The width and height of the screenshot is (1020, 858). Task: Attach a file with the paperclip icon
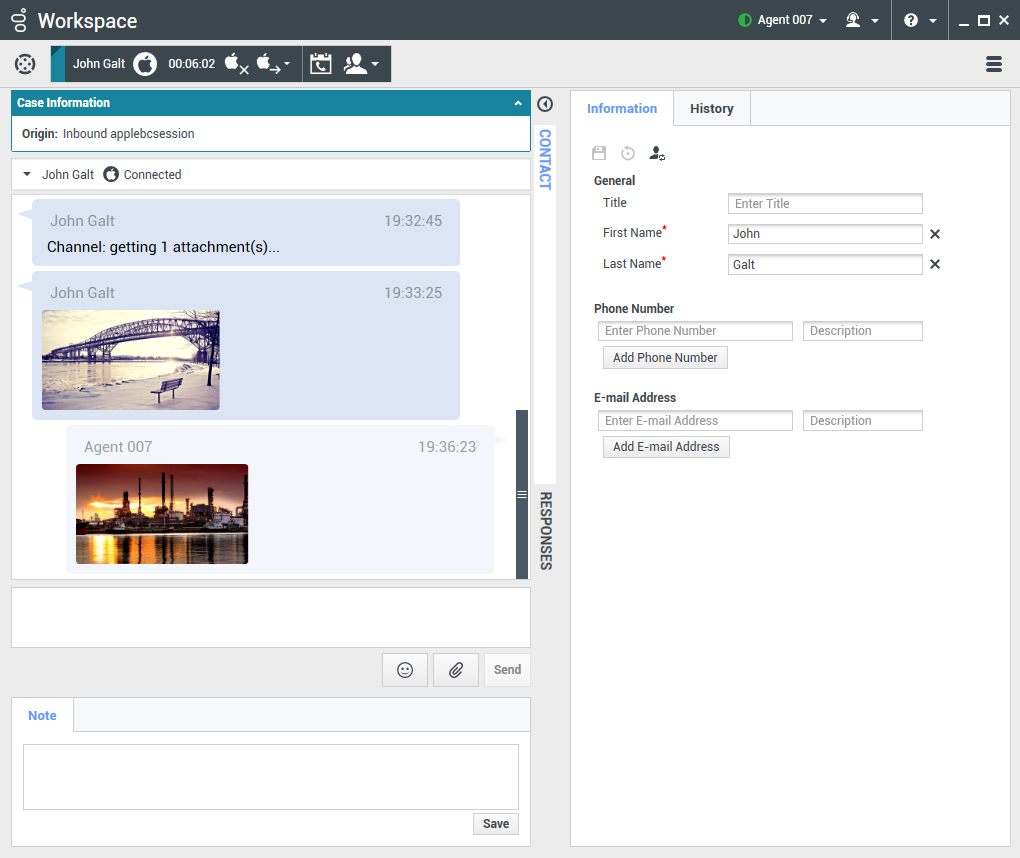[x=456, y=670]
